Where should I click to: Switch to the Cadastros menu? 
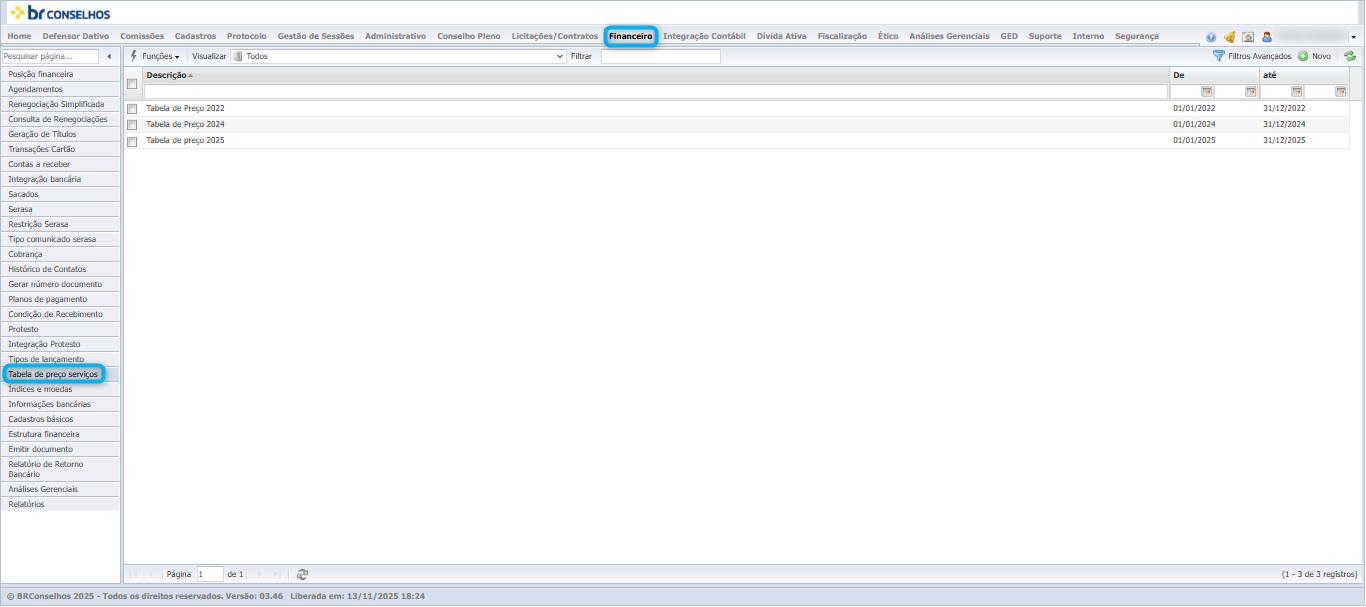pos(195,36)
